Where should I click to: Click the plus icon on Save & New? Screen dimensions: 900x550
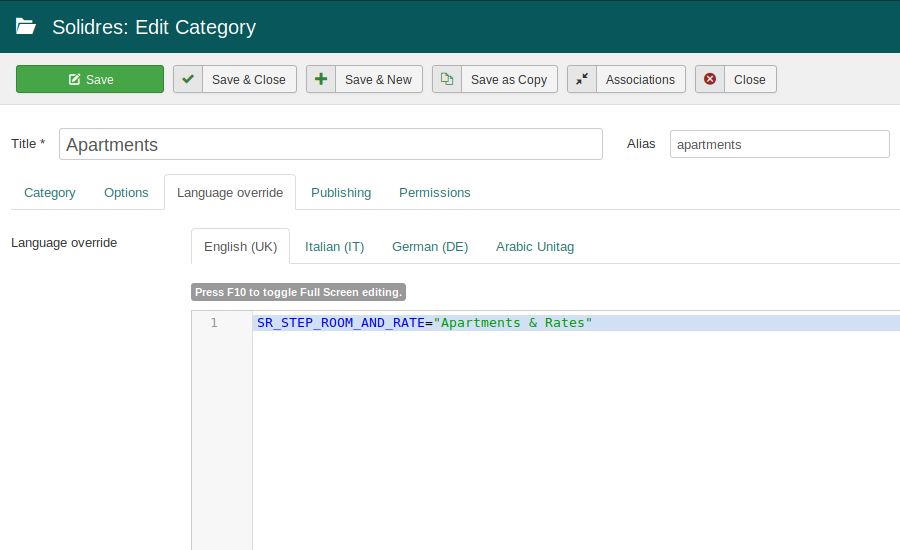coord(320,79)
